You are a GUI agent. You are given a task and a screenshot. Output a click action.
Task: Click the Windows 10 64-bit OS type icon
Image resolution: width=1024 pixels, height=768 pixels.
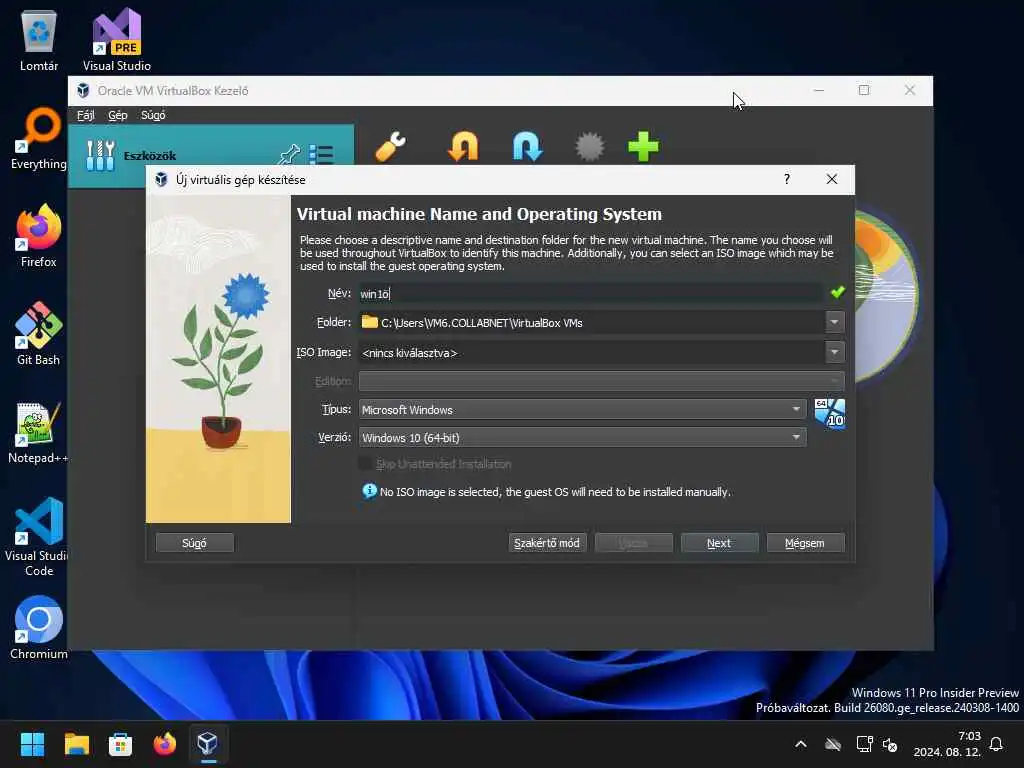pos(830,414)
